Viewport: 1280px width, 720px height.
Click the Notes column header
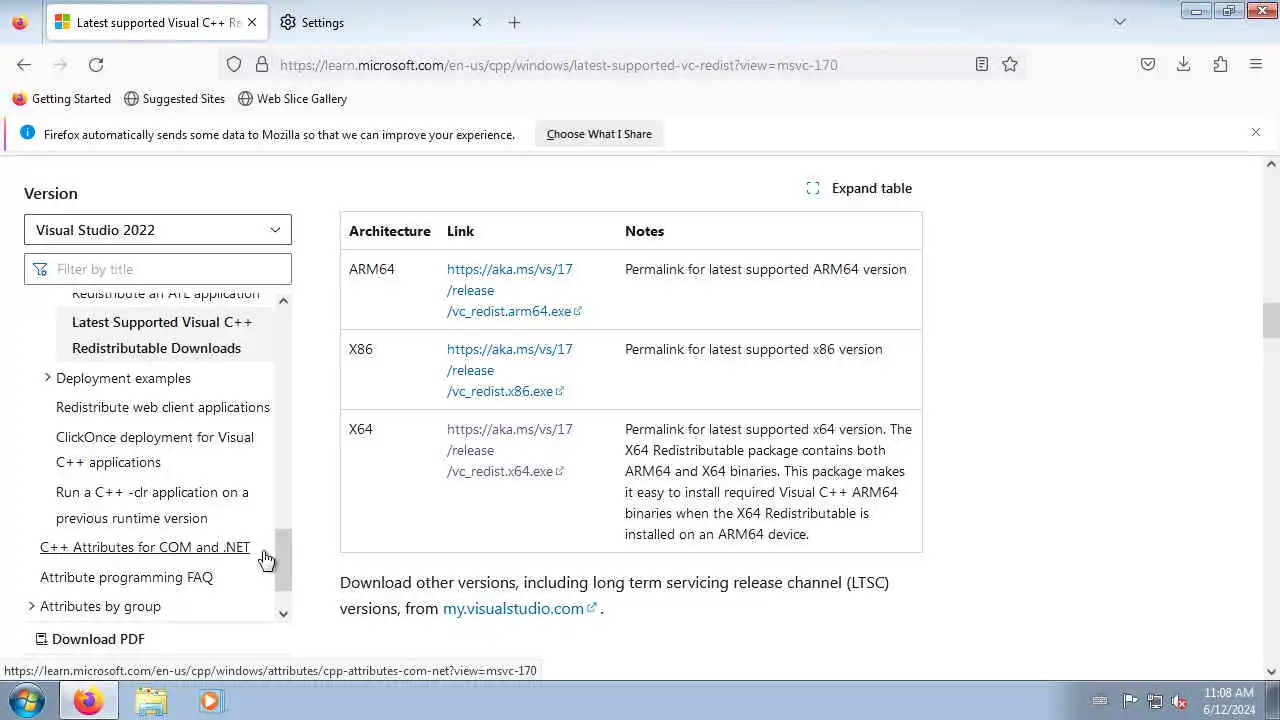(x=645, y=231)
